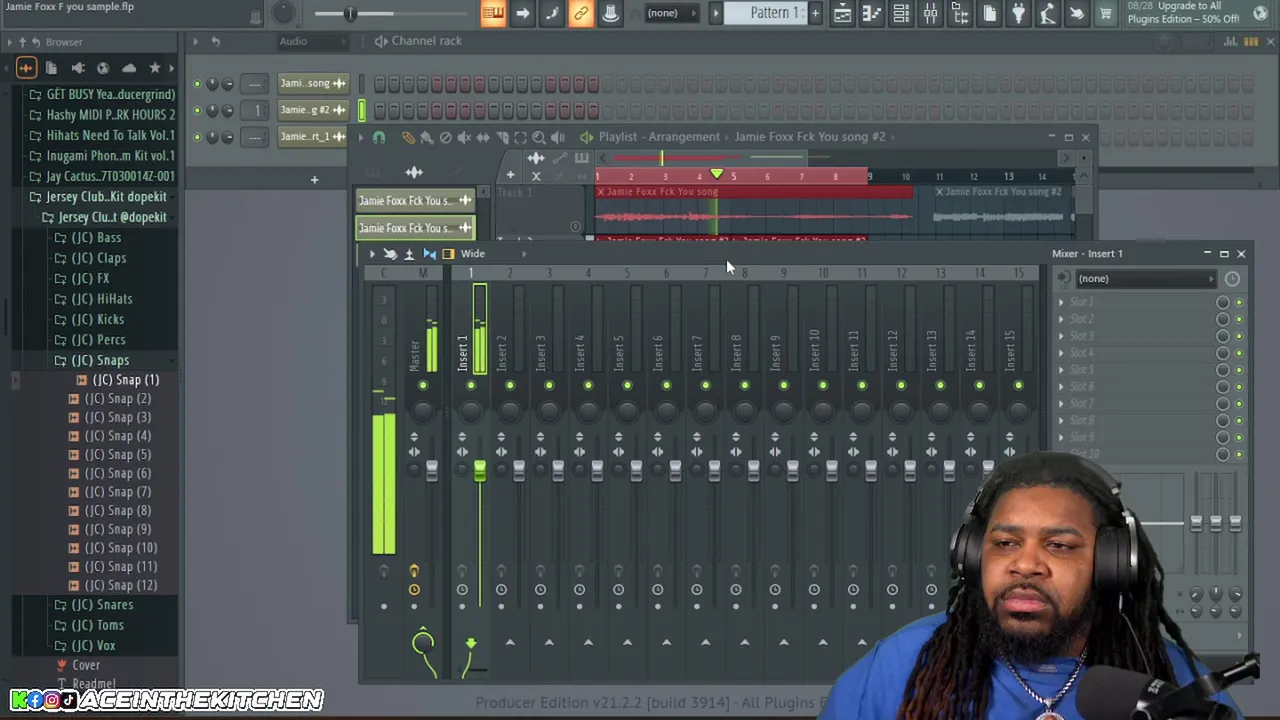Screen dimensions: 1280x720
Task: Open the shopping cart content library icon
Action: pos(1106,13)
